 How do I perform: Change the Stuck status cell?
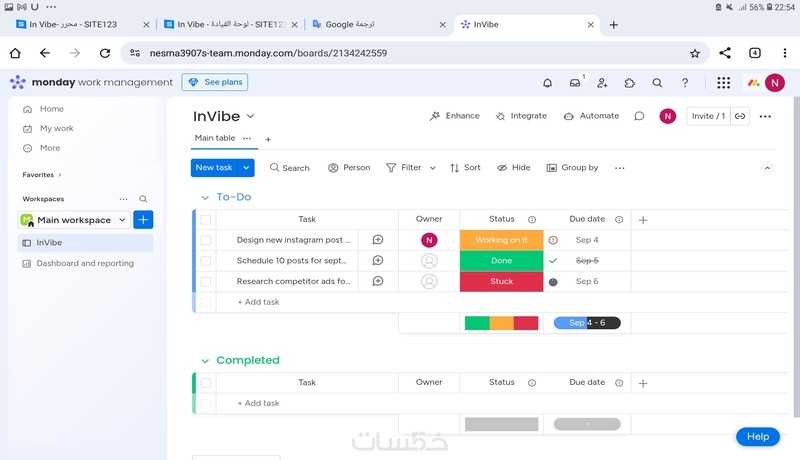click(502, 282)
